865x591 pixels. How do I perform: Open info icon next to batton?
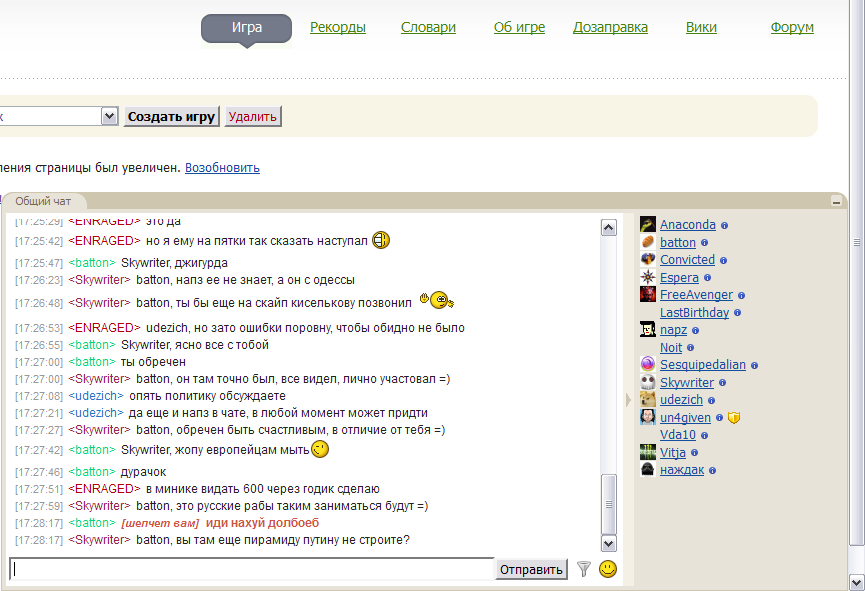(x=704, y=243)
